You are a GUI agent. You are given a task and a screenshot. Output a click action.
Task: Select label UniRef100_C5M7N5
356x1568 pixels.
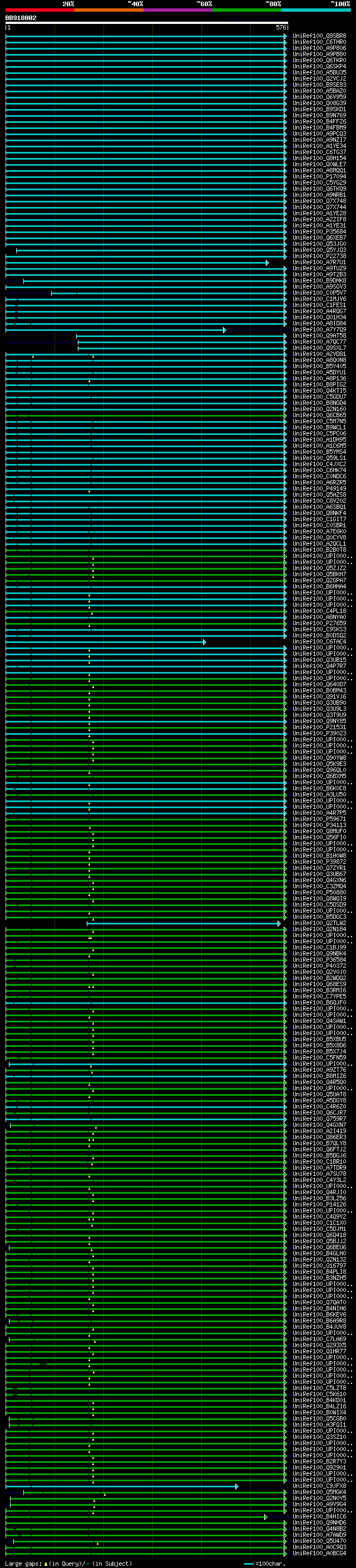[319, 421]
